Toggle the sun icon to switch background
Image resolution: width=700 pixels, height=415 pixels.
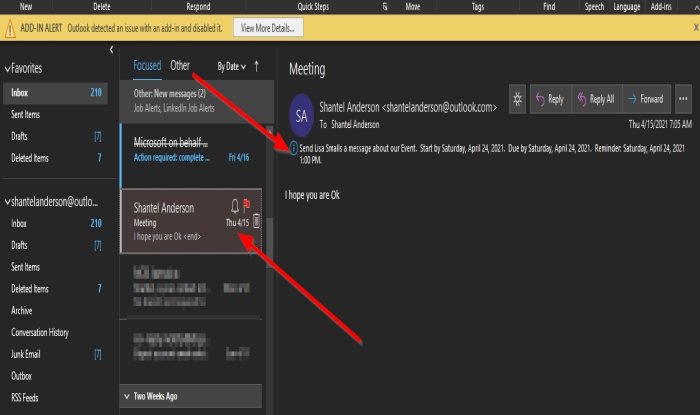tap(517, 99)
